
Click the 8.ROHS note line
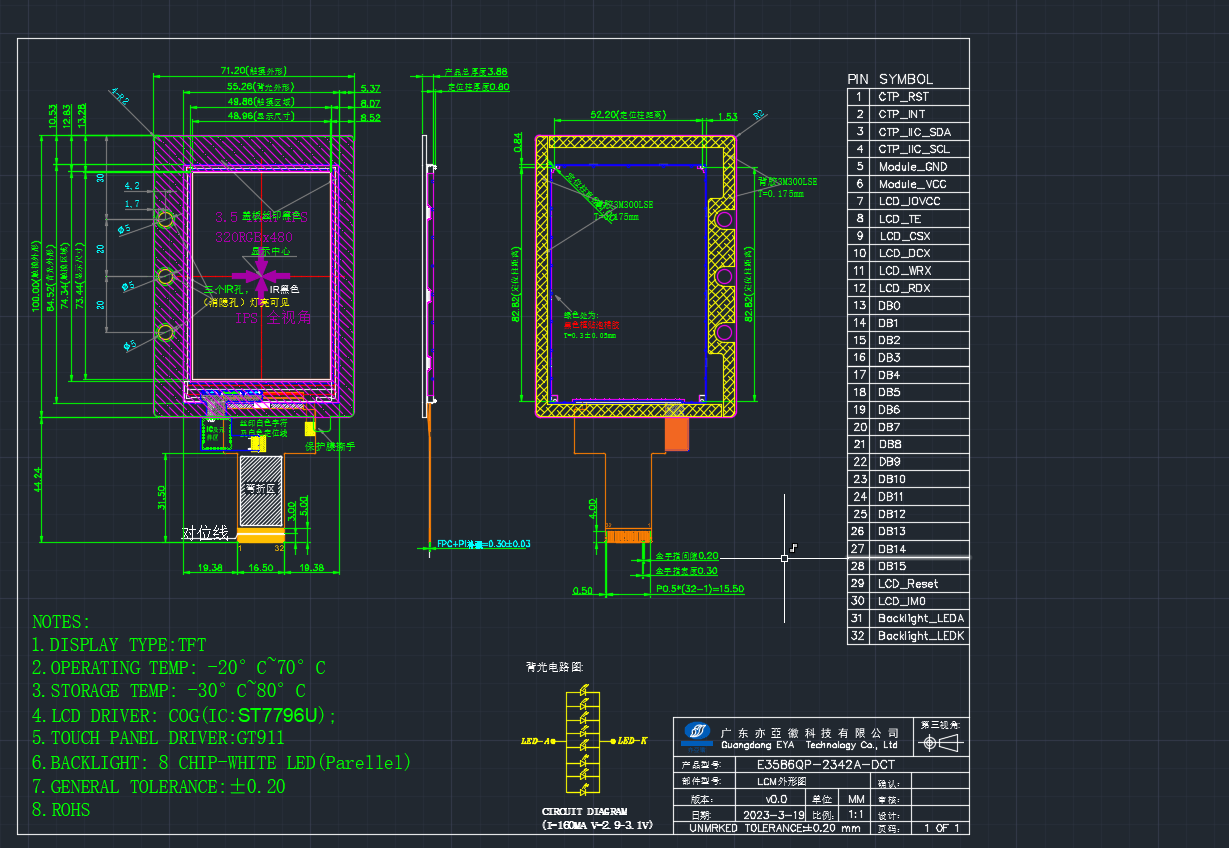61,810
